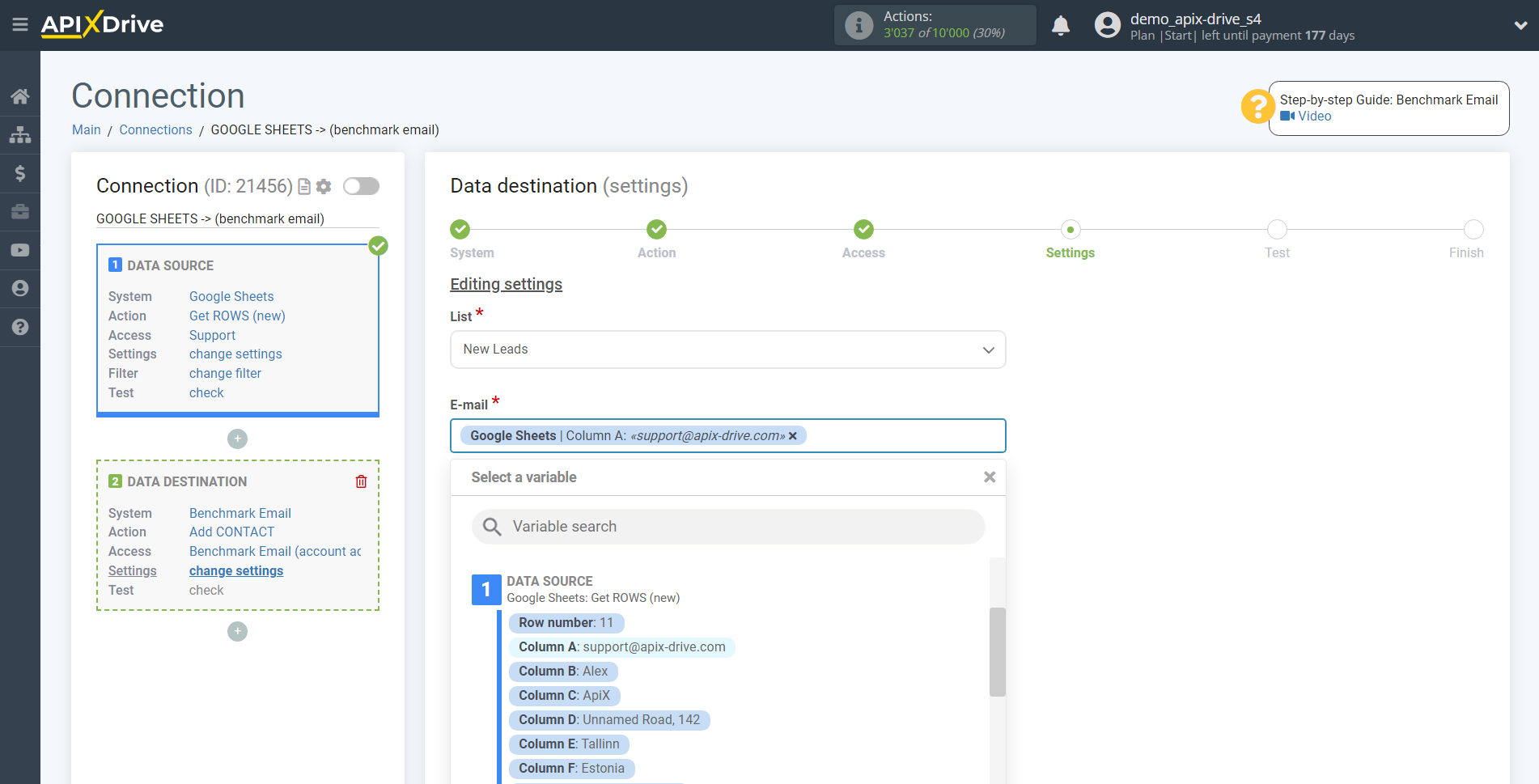Select Column E: Tallinn variable

point(569,744)
